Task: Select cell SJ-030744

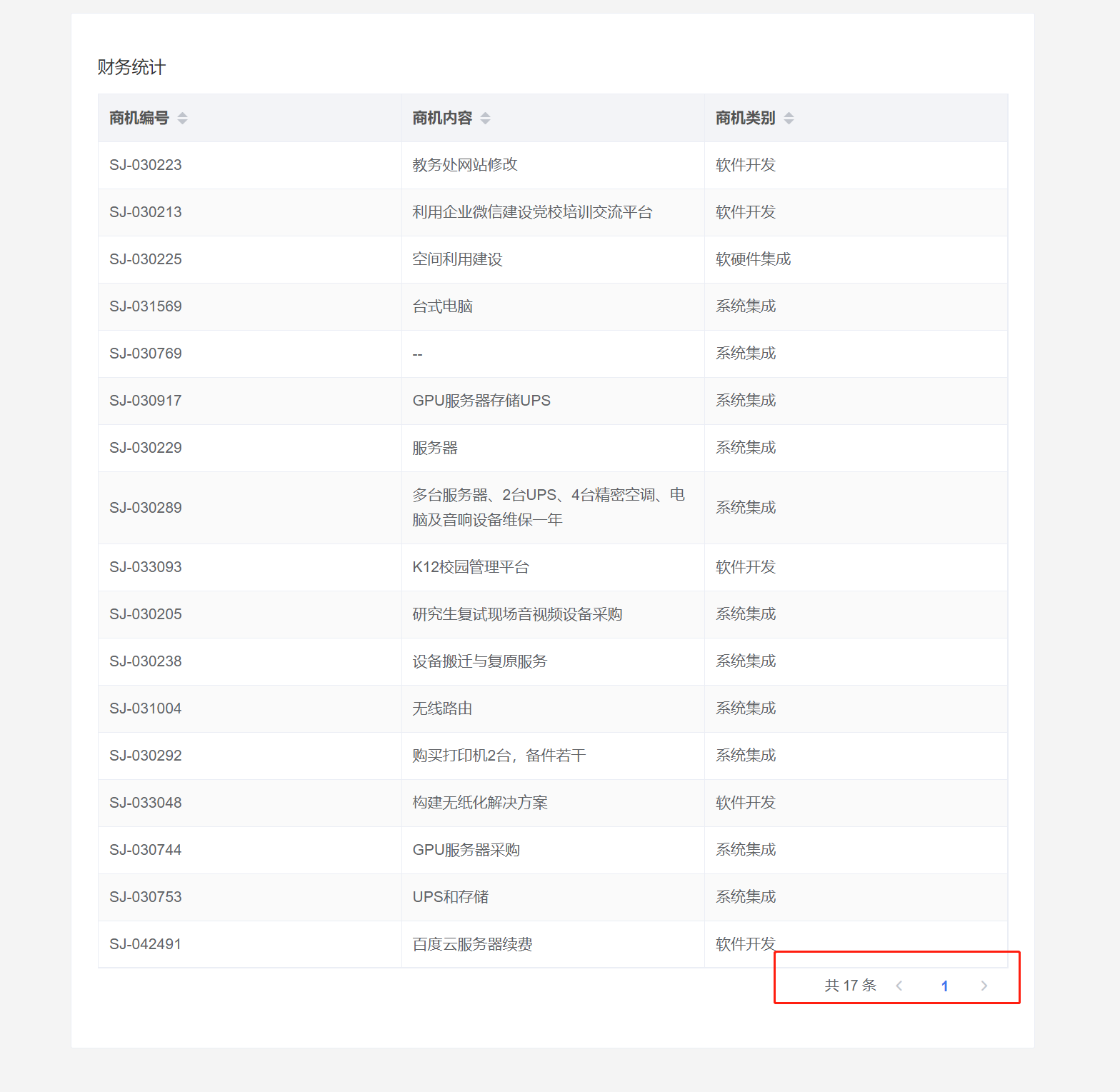Action: tap(250, 850)
